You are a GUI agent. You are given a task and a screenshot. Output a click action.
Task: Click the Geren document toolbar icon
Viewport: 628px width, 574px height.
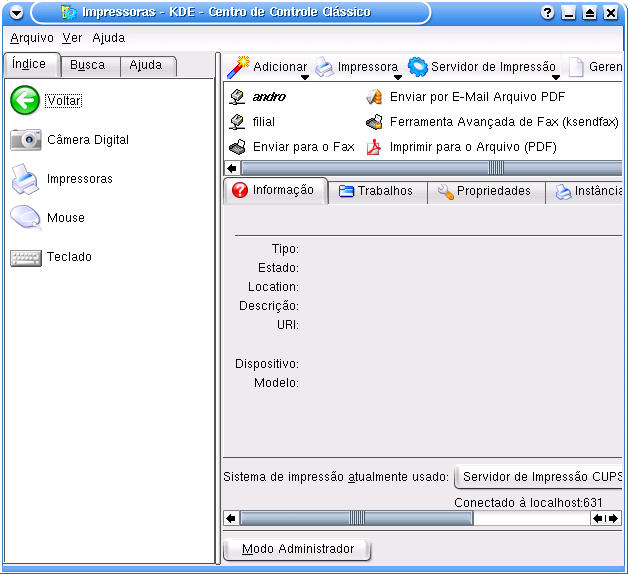click(576, 67)
